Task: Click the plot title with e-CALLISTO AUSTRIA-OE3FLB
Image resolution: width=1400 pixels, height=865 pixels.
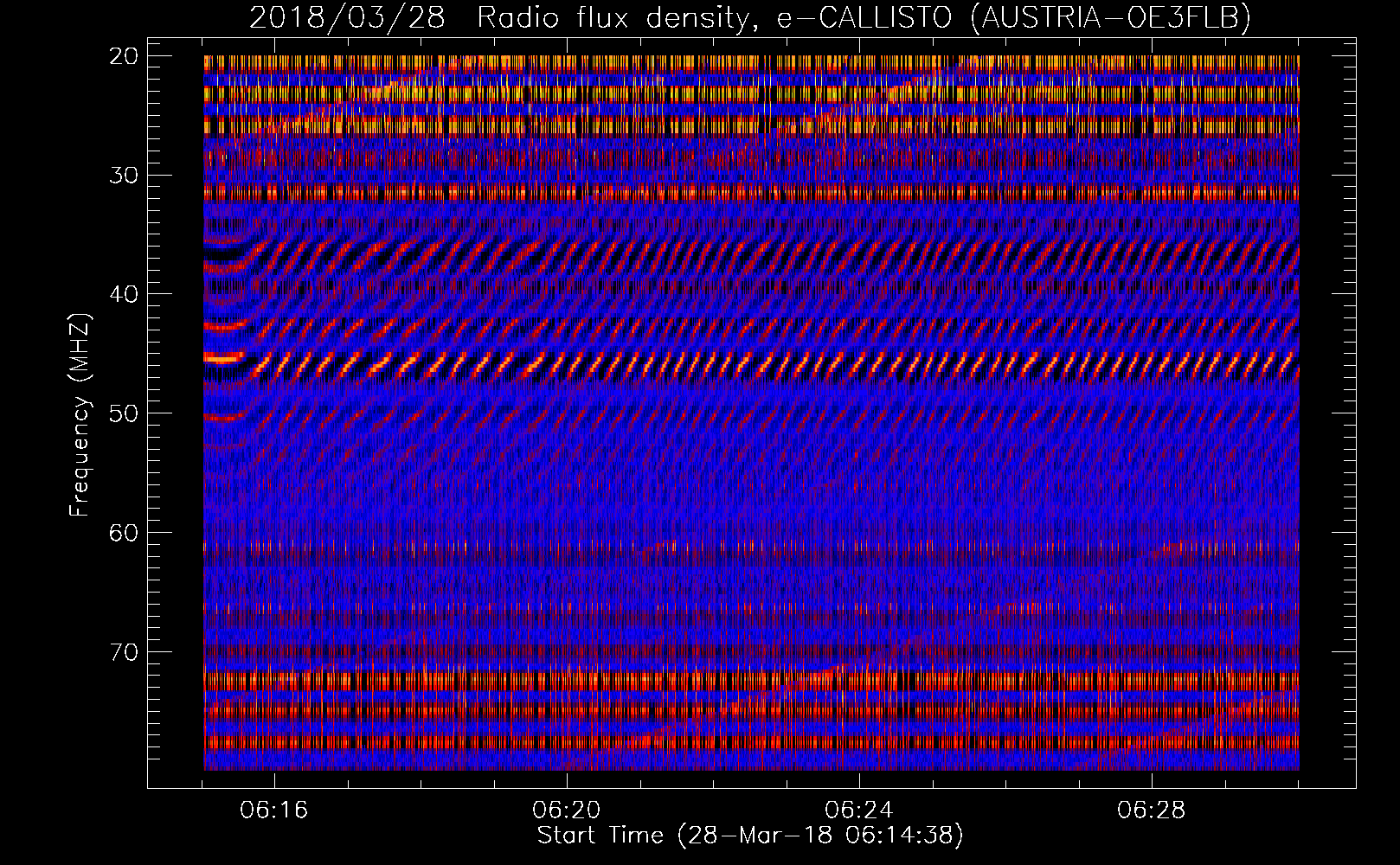Action: [750, 17]
